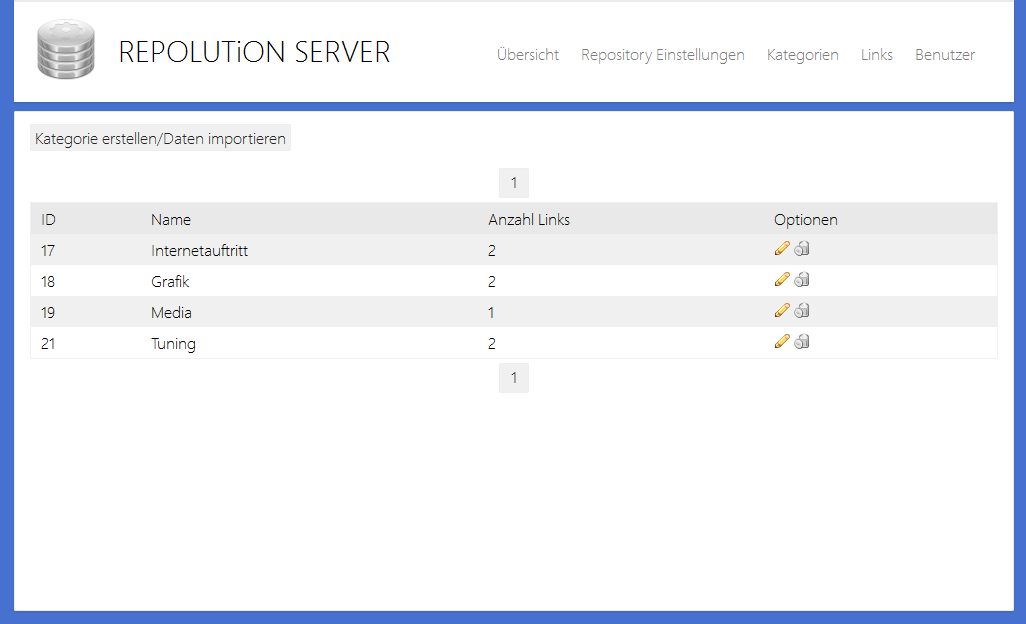Screen dimensions: 1026x624
Task: Select page 1 above the table
Action: (x=513, y=182)
